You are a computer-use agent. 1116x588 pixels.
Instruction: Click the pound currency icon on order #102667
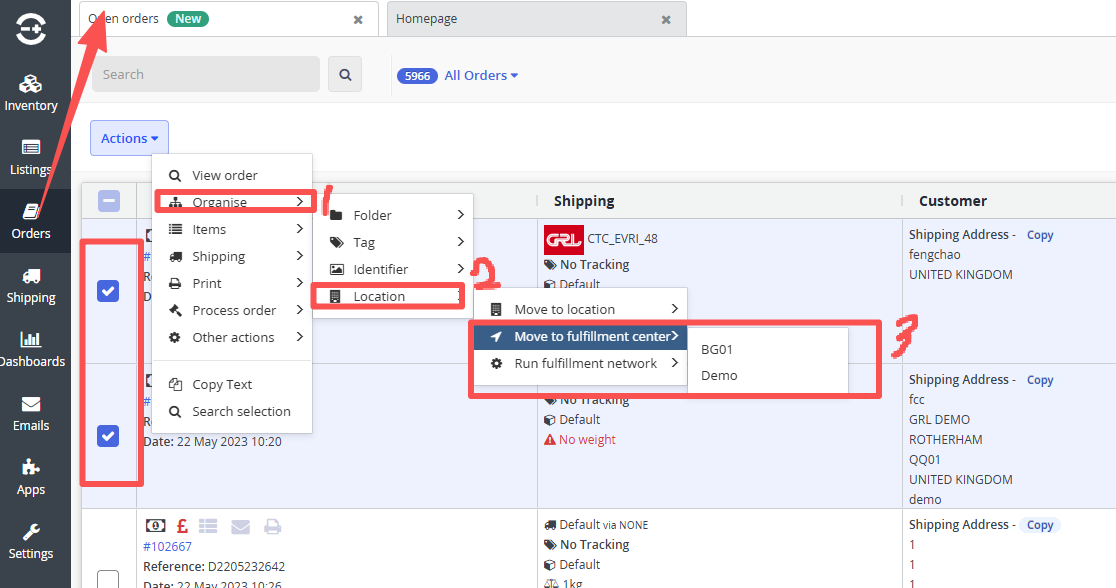coord(182,526)
